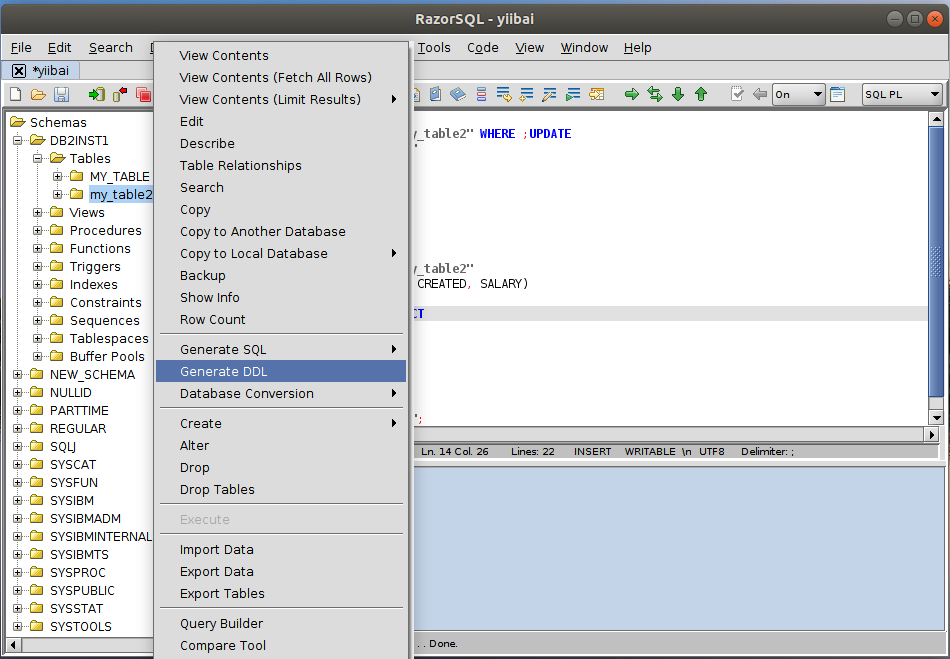The height and width of the screenshot is (659, 950).
Task: Choose Copy to Another Database
Action: tap(281, 231)
